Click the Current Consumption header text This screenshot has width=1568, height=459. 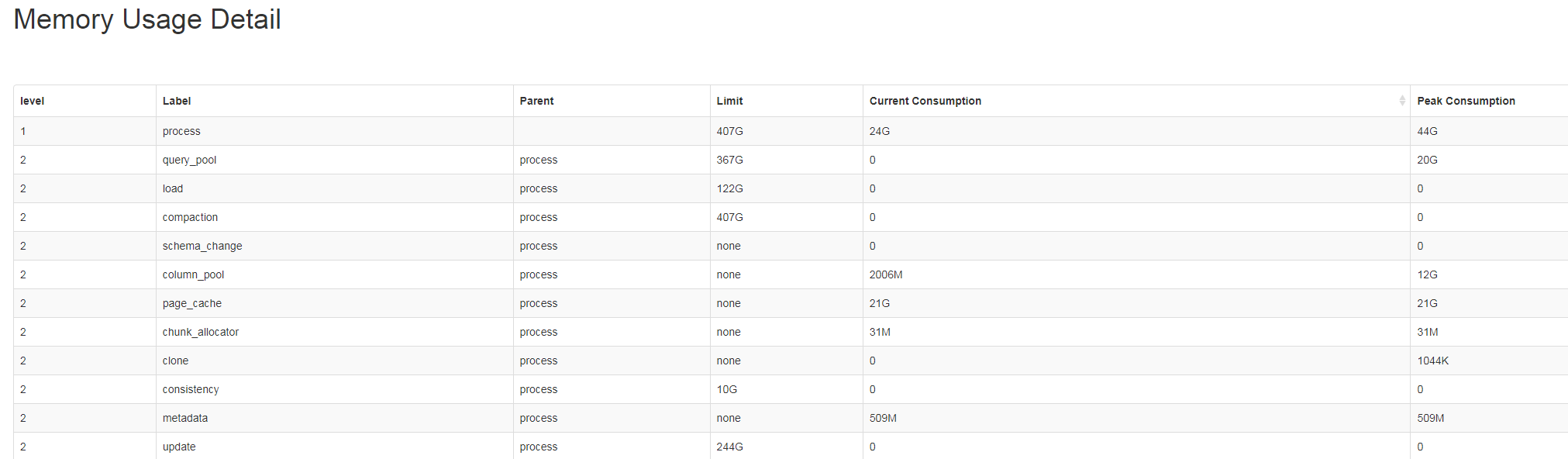(925, 101)
